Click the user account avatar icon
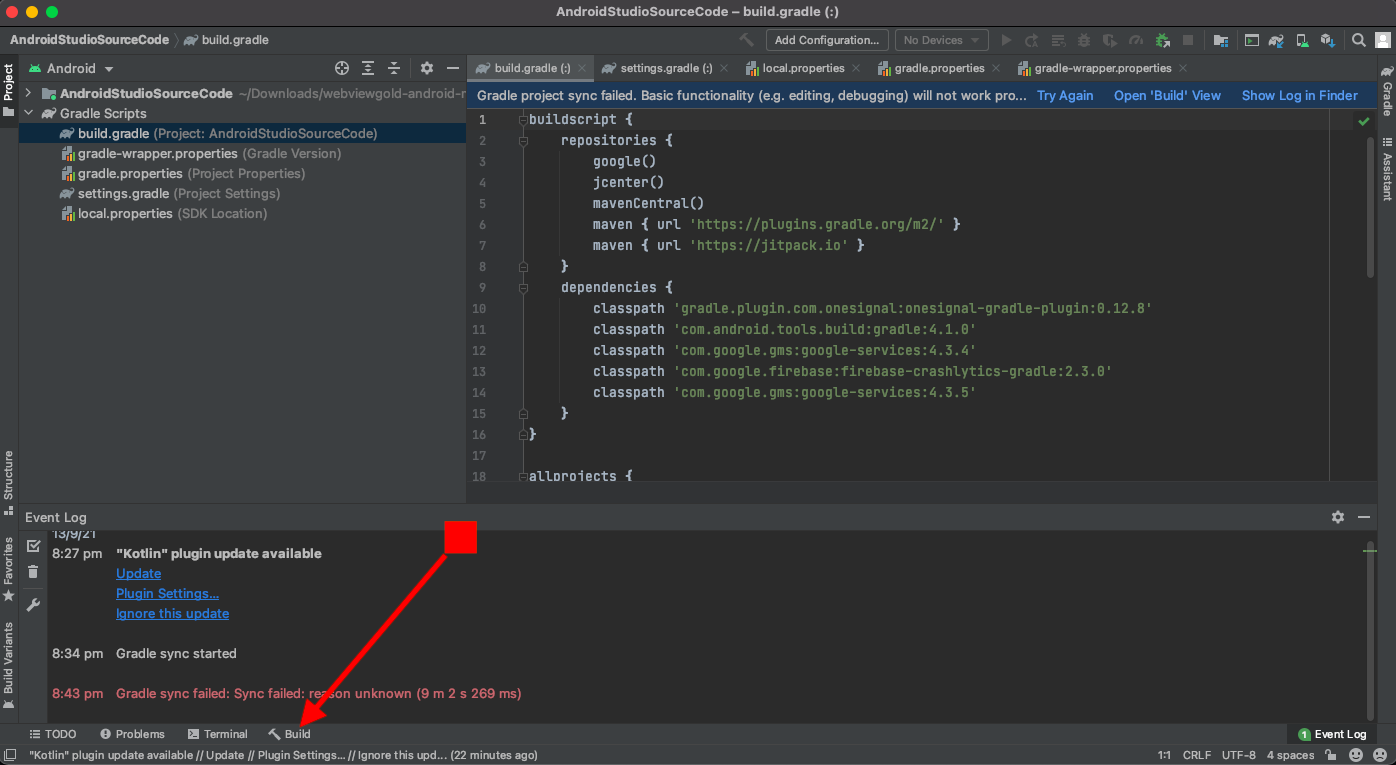1396x765 pixels. [x=1382, y=40]
